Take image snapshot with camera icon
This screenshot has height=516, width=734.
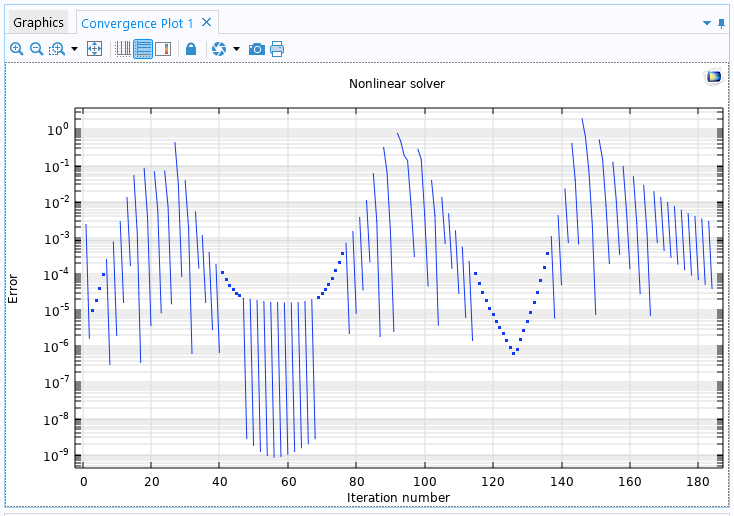coord(257,48)
